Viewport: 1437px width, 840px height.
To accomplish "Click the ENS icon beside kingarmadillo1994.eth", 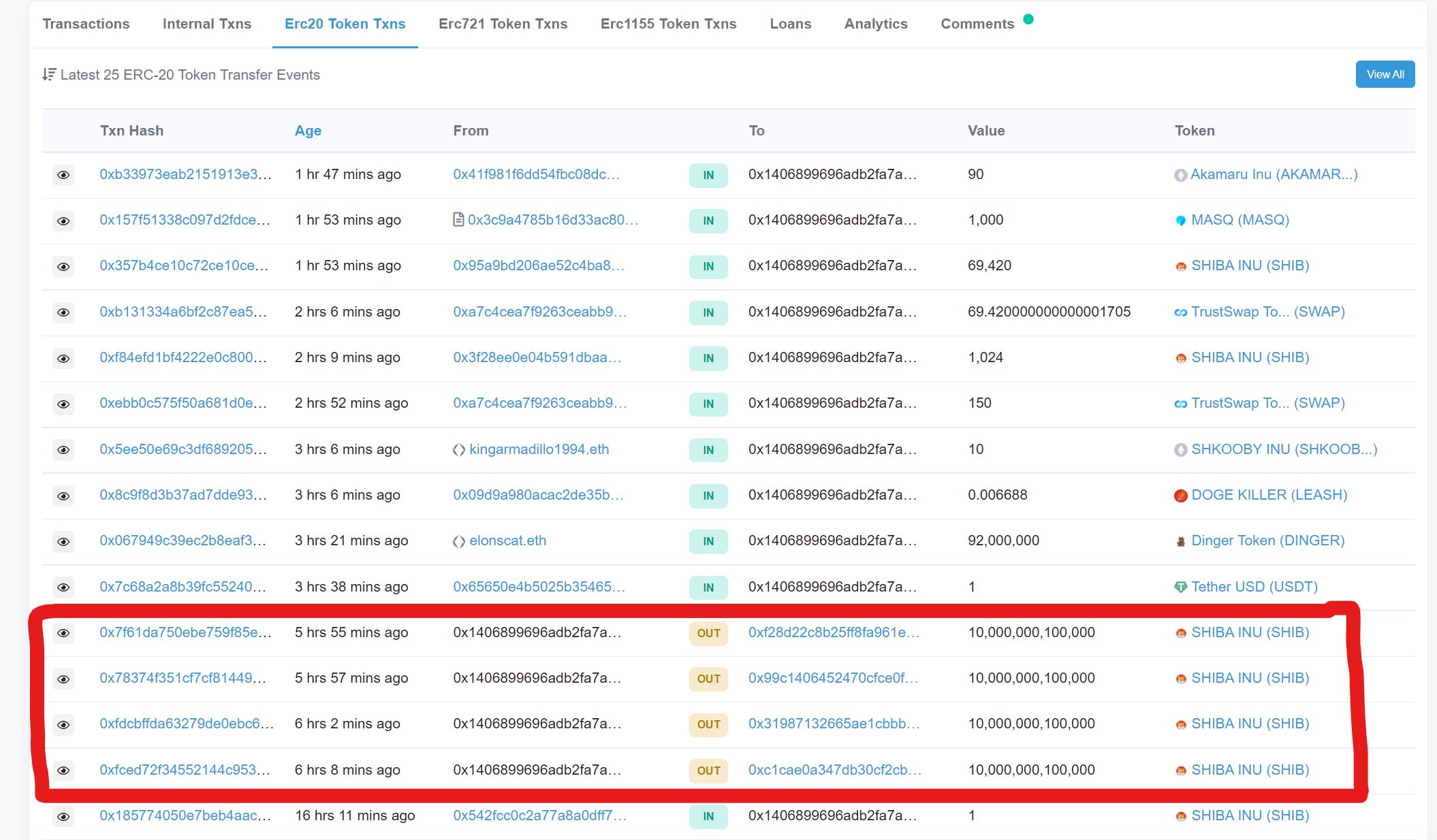I will click(x=459, y=449).
